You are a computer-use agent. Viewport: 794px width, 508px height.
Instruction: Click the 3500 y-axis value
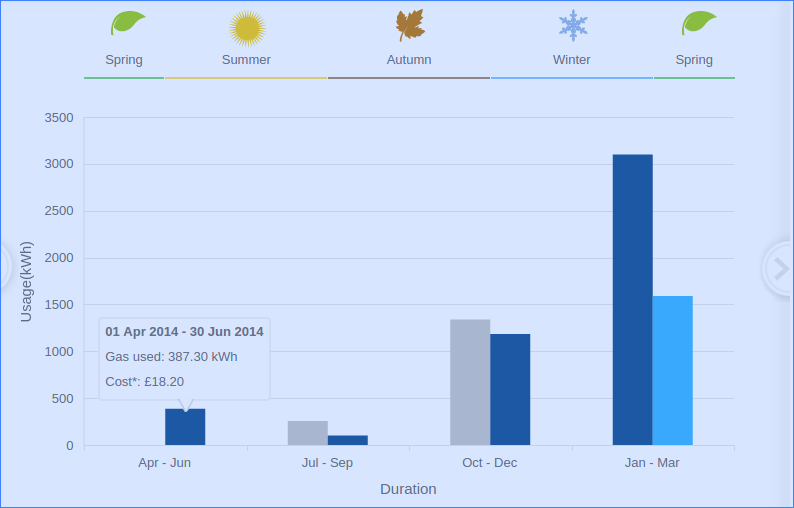pos(59,118)
